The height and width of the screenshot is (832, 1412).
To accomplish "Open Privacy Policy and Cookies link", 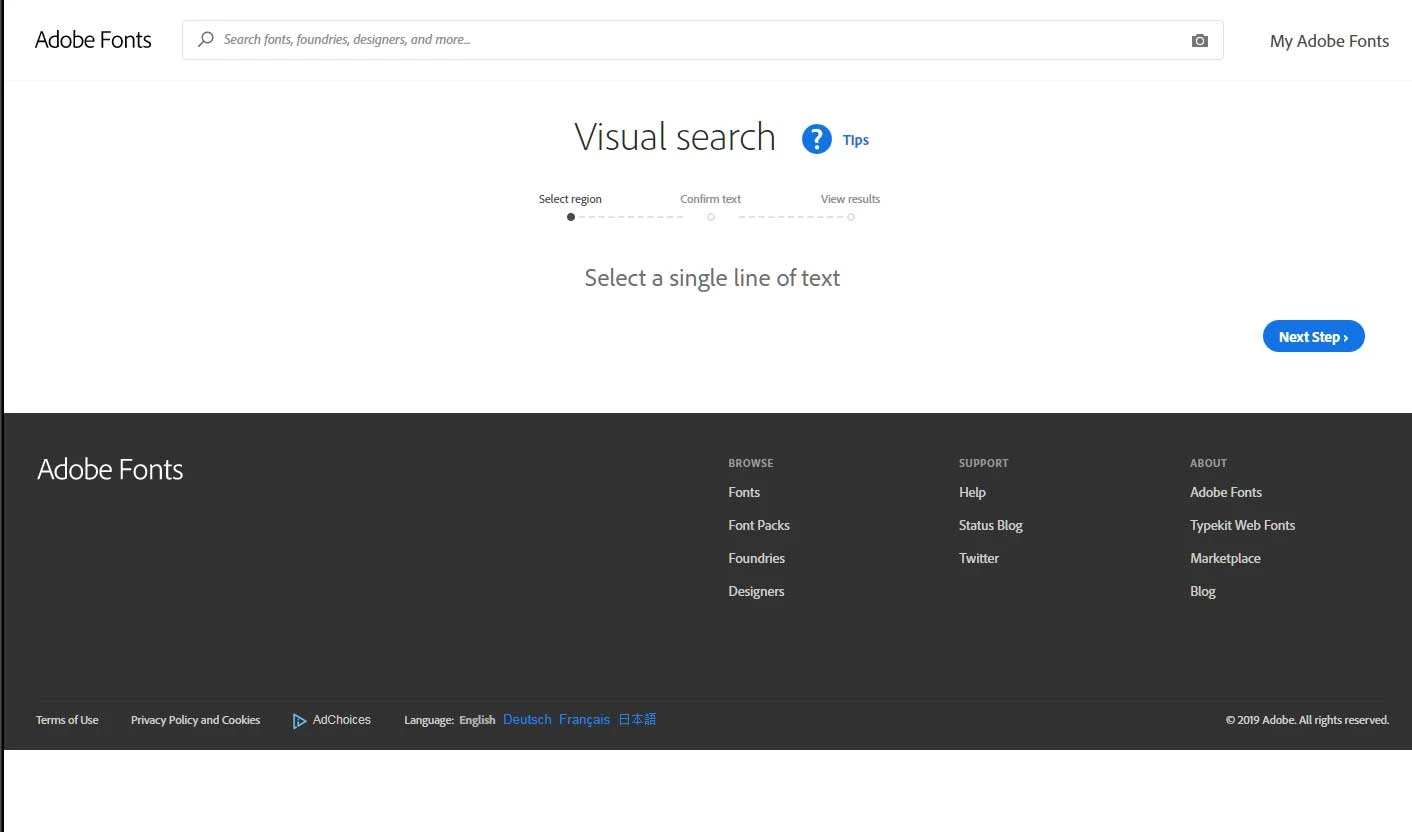I will [195, 720].
